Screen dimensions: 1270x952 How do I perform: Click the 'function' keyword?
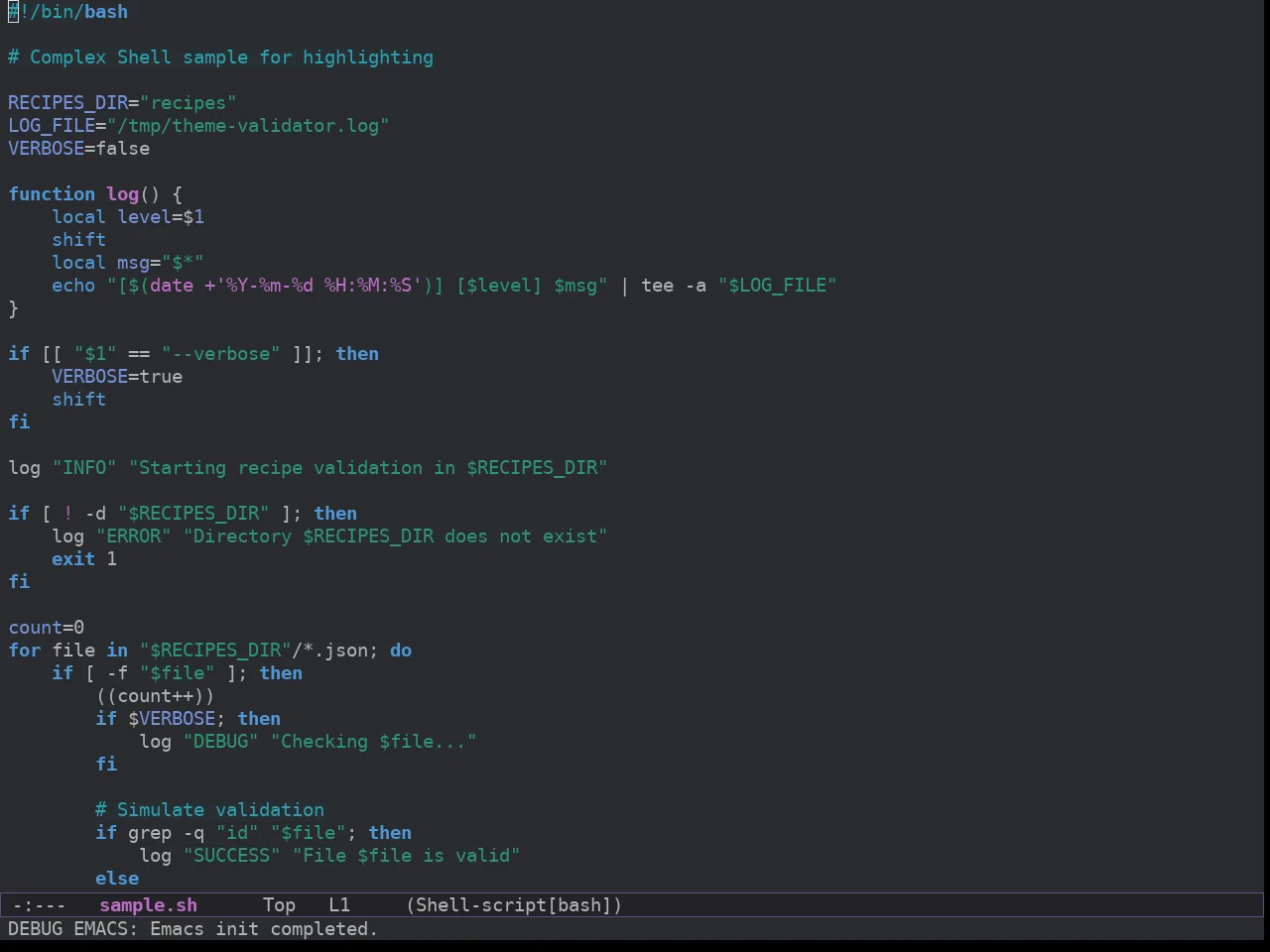(52, 194)
